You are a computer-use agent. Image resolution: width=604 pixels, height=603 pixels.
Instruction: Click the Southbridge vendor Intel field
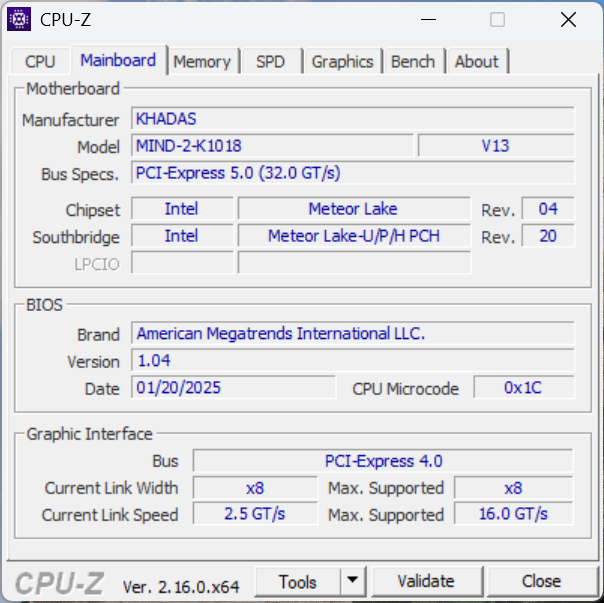pyautogui.click(x=182, y=235)
